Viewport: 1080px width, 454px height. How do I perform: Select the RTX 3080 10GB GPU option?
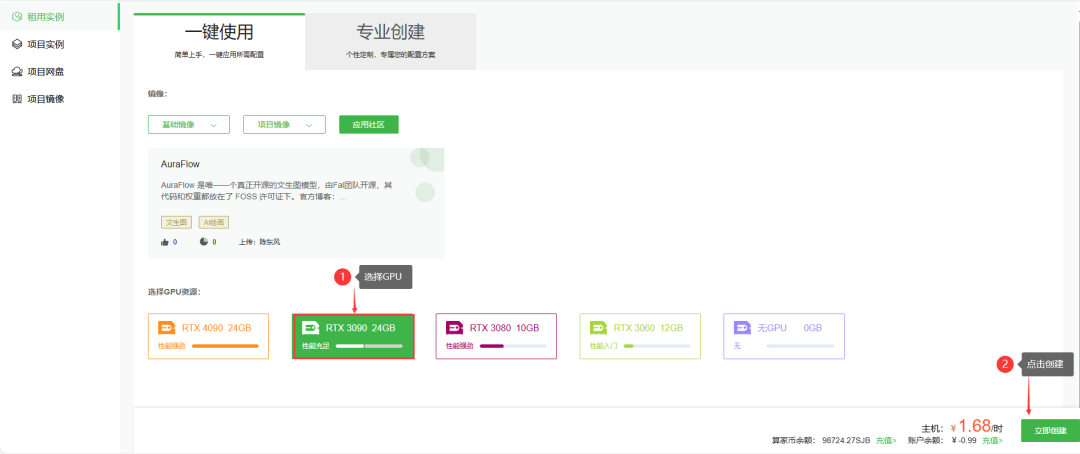496,336
